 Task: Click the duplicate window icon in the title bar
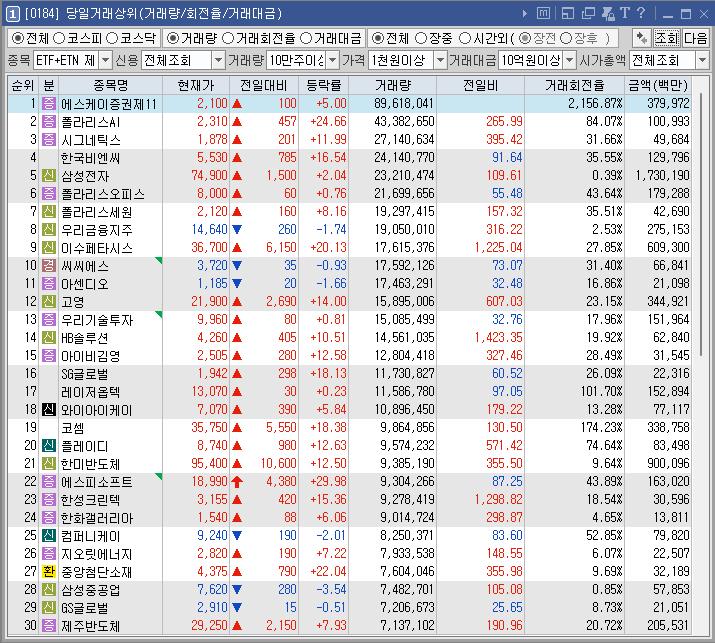click(x=588, y=14)
